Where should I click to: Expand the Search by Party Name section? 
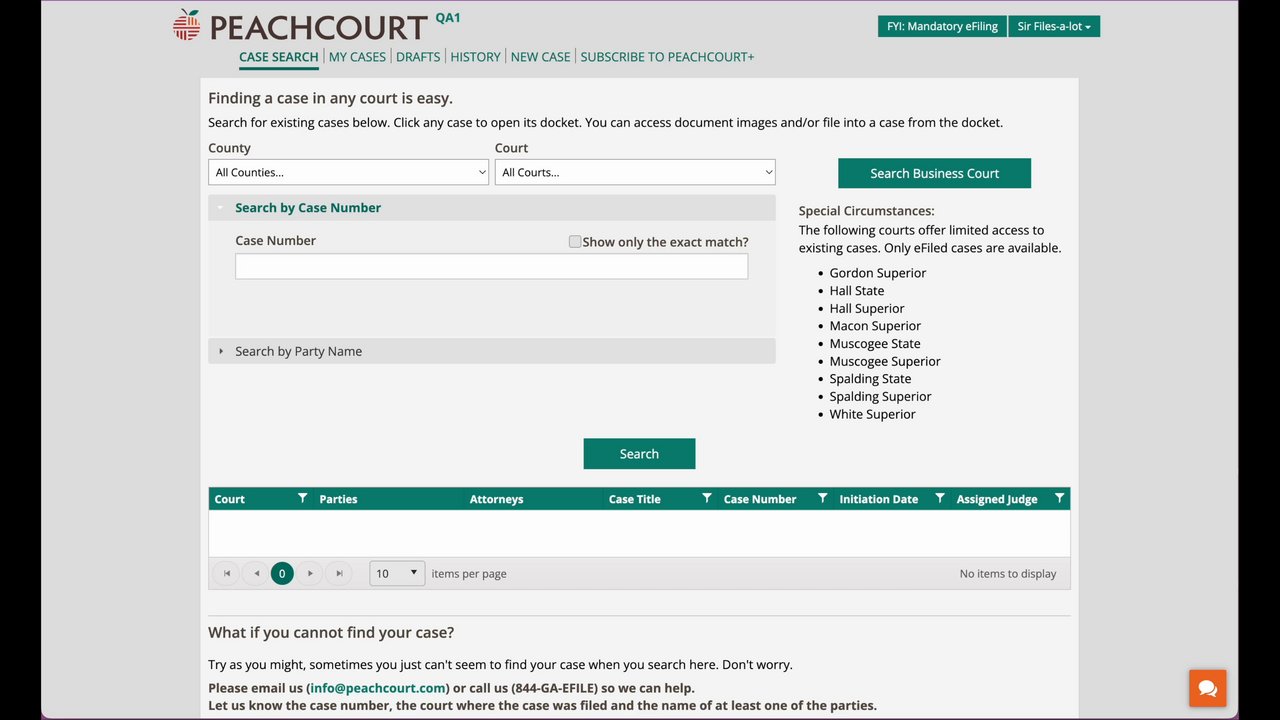492,351
